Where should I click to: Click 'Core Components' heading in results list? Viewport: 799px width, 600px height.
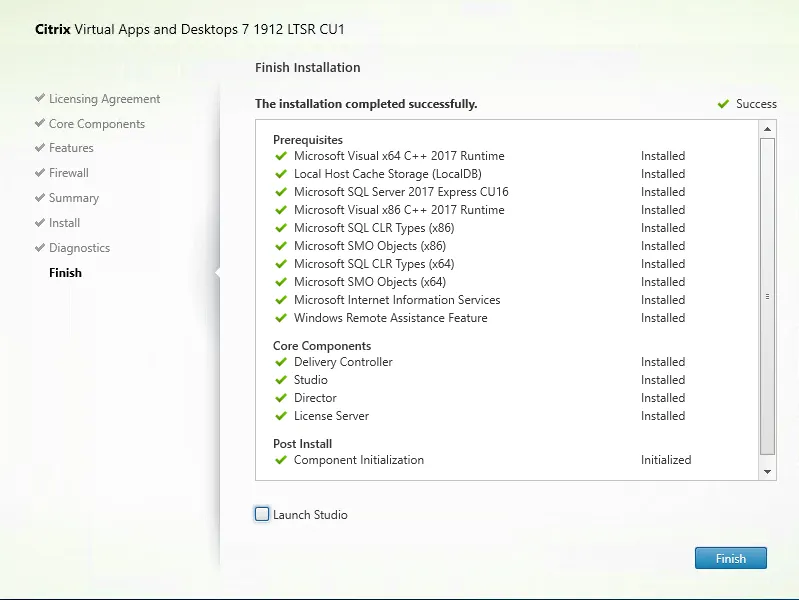tap(322, 346)
